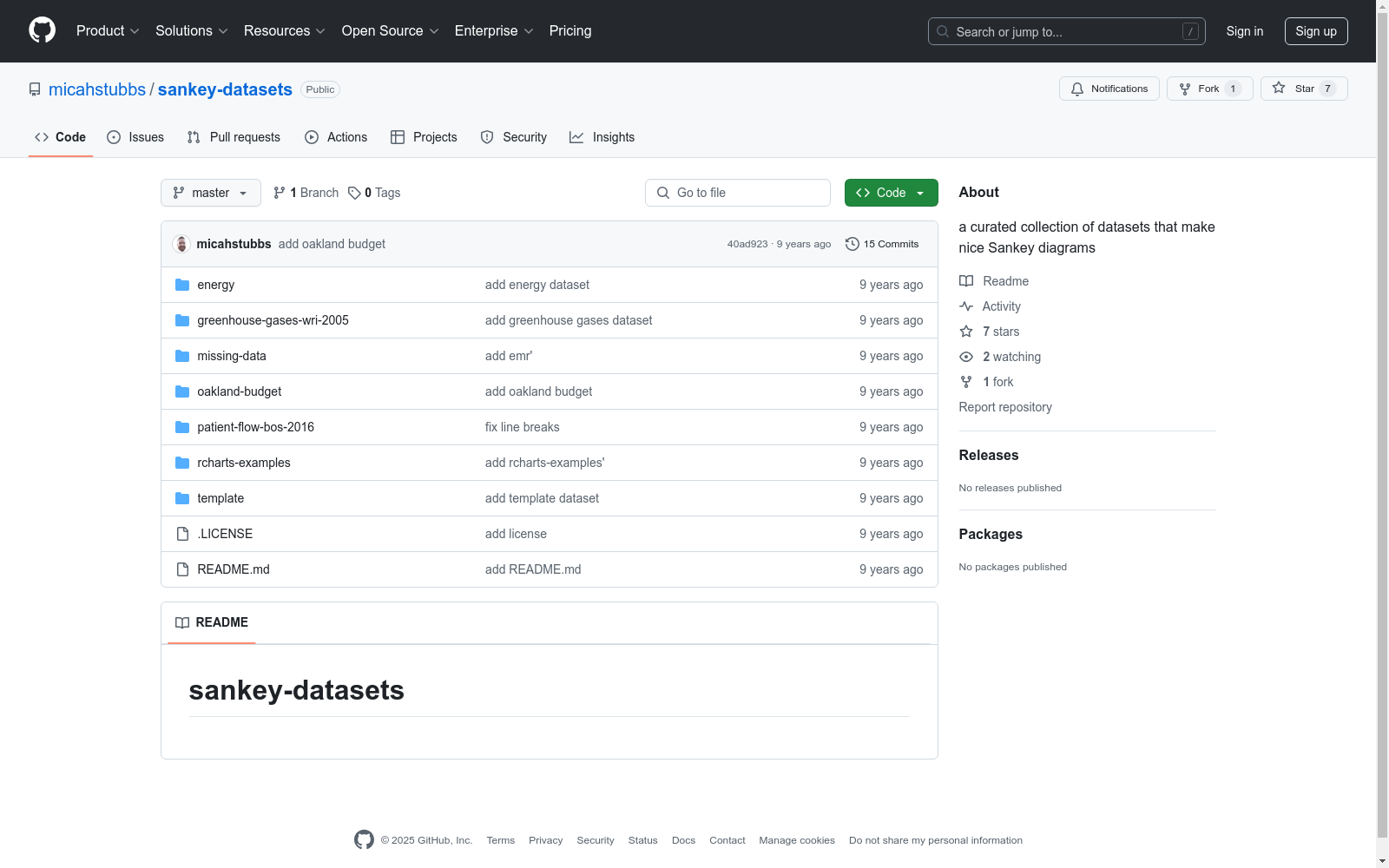Click the Notifications bell icon
Screen dimensions: 1389x868
coord(1077,89)
